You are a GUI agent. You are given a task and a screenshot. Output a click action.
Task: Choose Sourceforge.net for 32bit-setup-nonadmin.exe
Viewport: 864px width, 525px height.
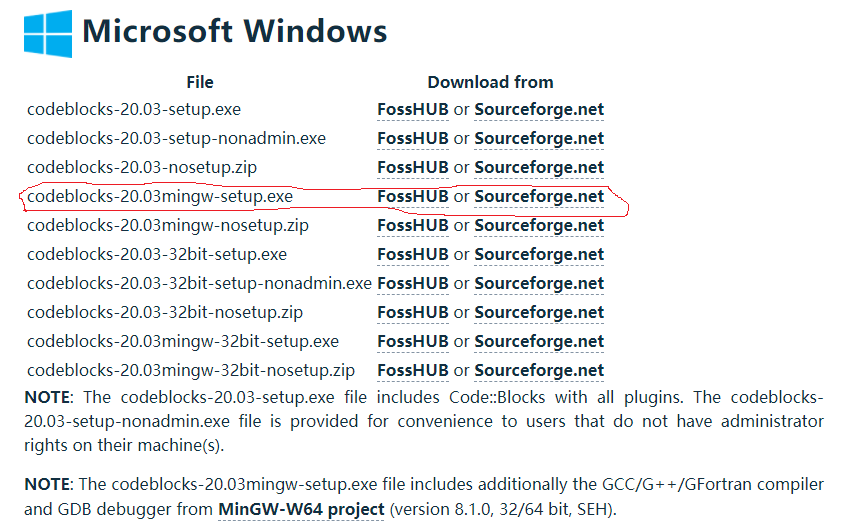pos(539,283)
